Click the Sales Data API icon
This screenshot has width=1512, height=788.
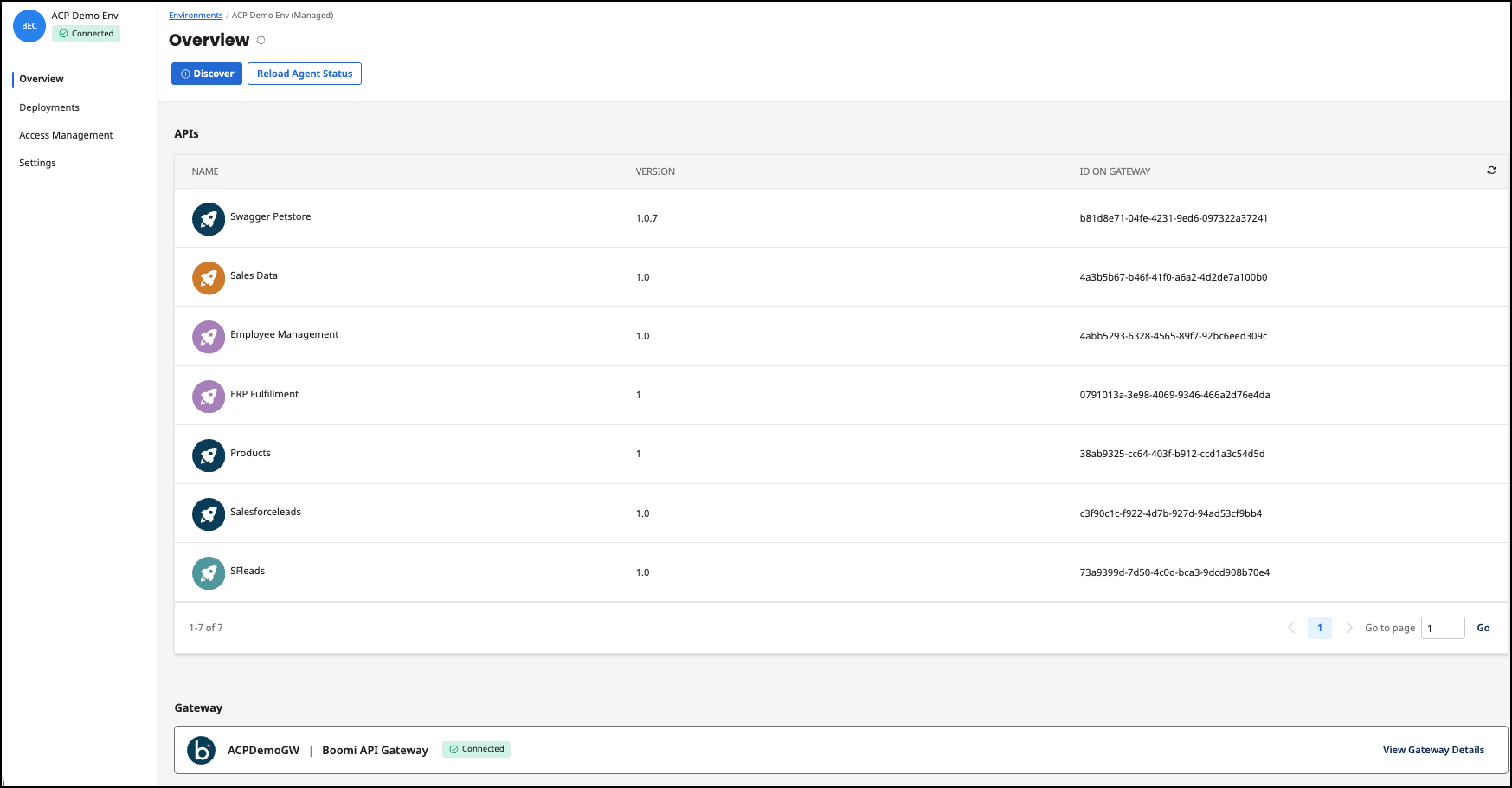tap(208, 278)
